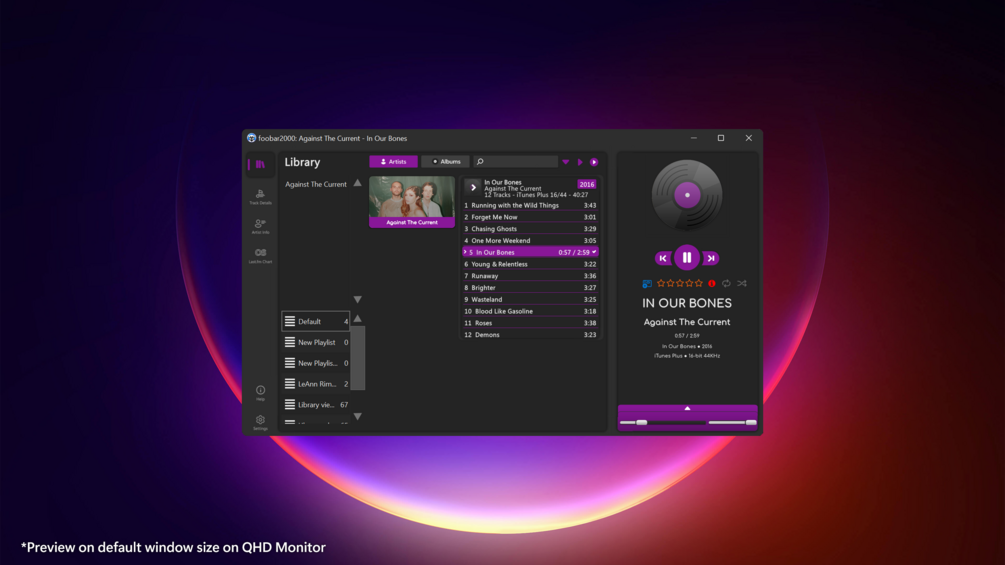This screenshot has width=1005, height=565.
Task: Move down in the artist list
Action: point(358,299)
